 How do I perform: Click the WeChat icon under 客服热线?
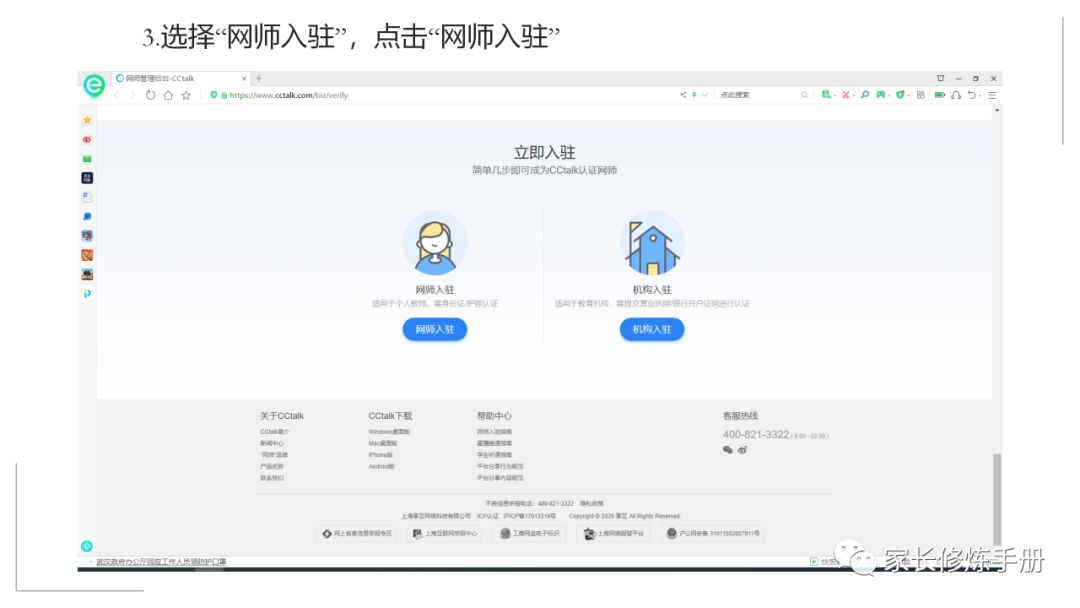click(727, 450)
